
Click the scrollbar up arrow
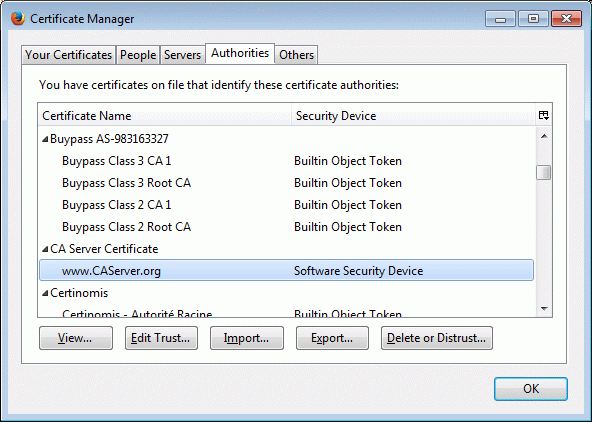click(x=544, y=136)
